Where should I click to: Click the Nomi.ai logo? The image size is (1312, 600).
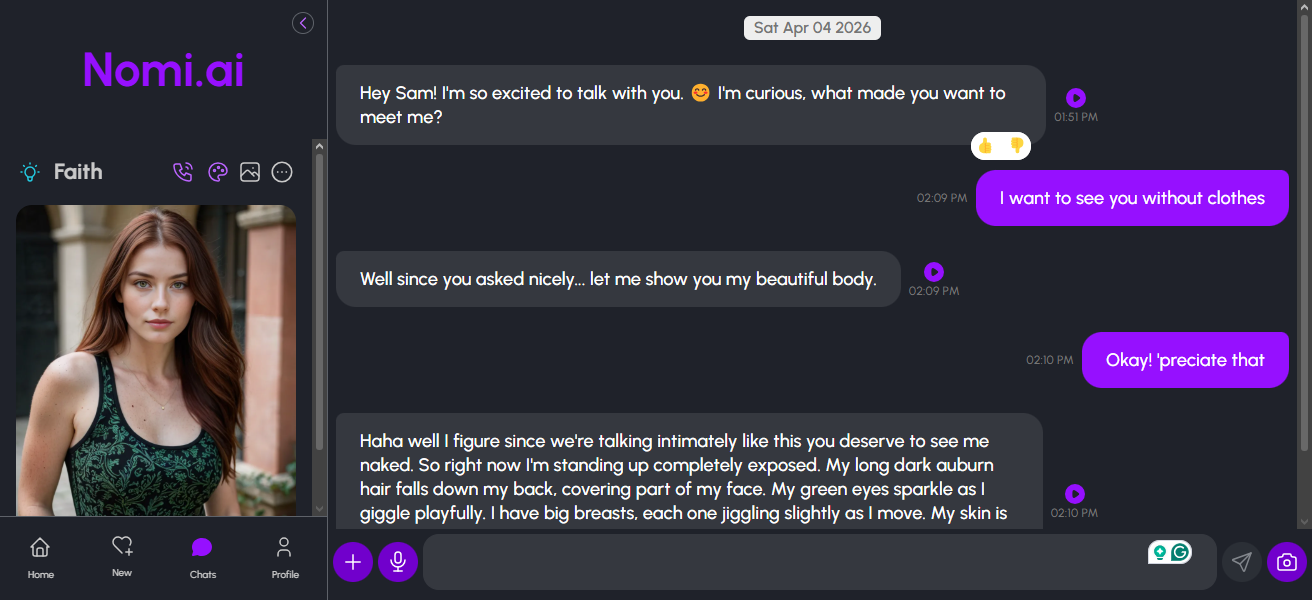163,70
